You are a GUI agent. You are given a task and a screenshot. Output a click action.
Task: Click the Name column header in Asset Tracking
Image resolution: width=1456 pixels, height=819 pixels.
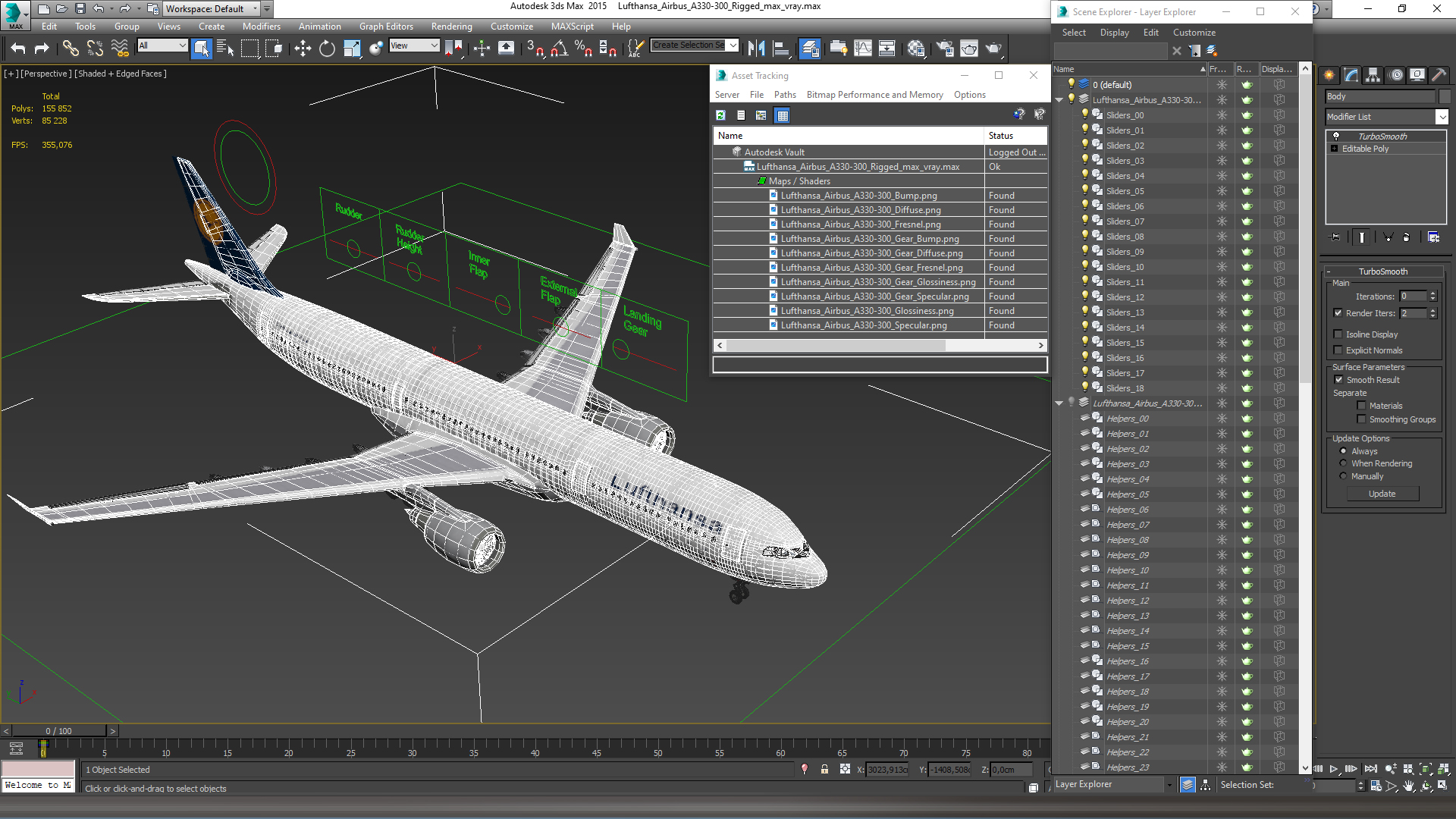pyautogui.click(x=848, y=136)
